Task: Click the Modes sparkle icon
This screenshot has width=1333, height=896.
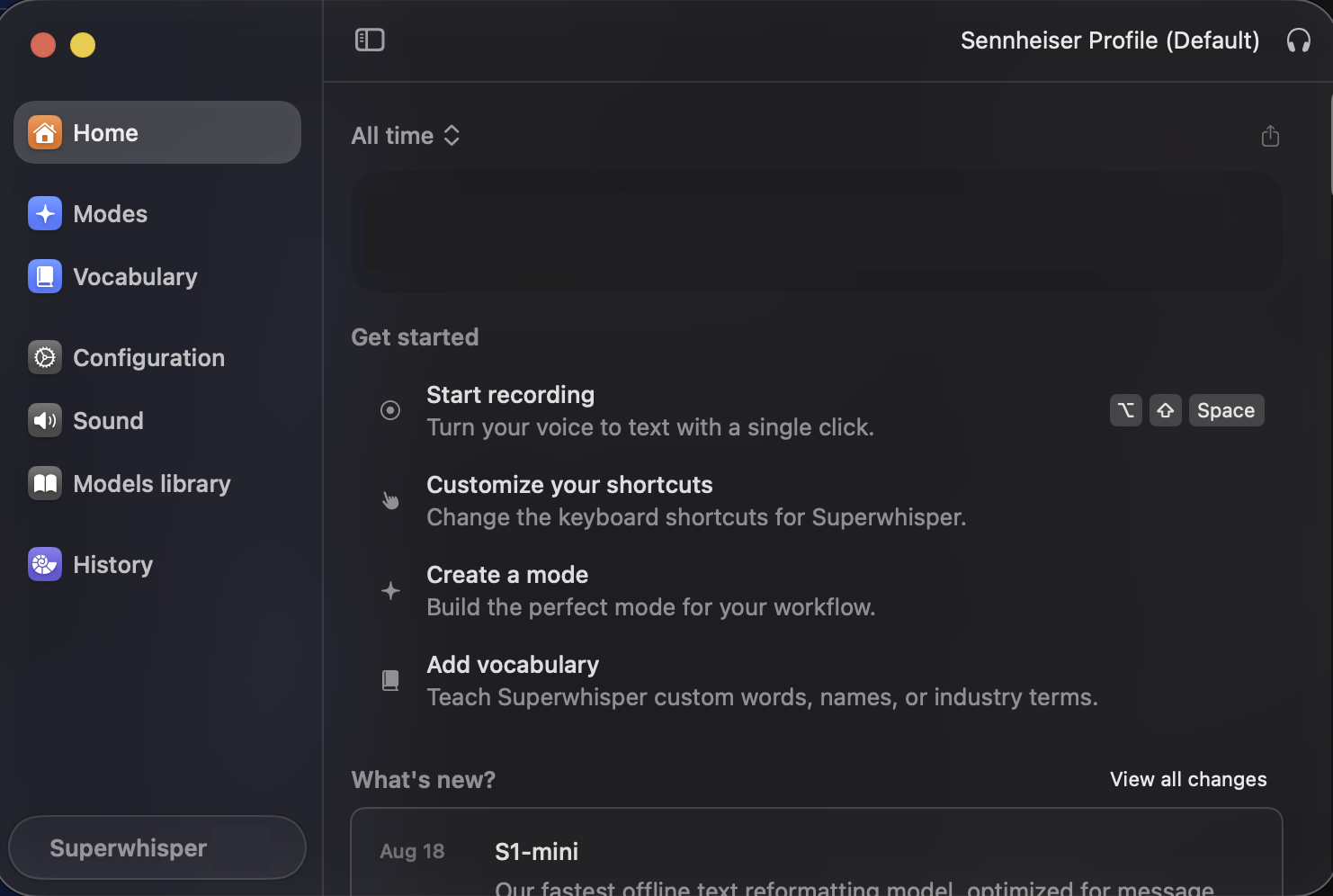Action: (x=45, y=213)
